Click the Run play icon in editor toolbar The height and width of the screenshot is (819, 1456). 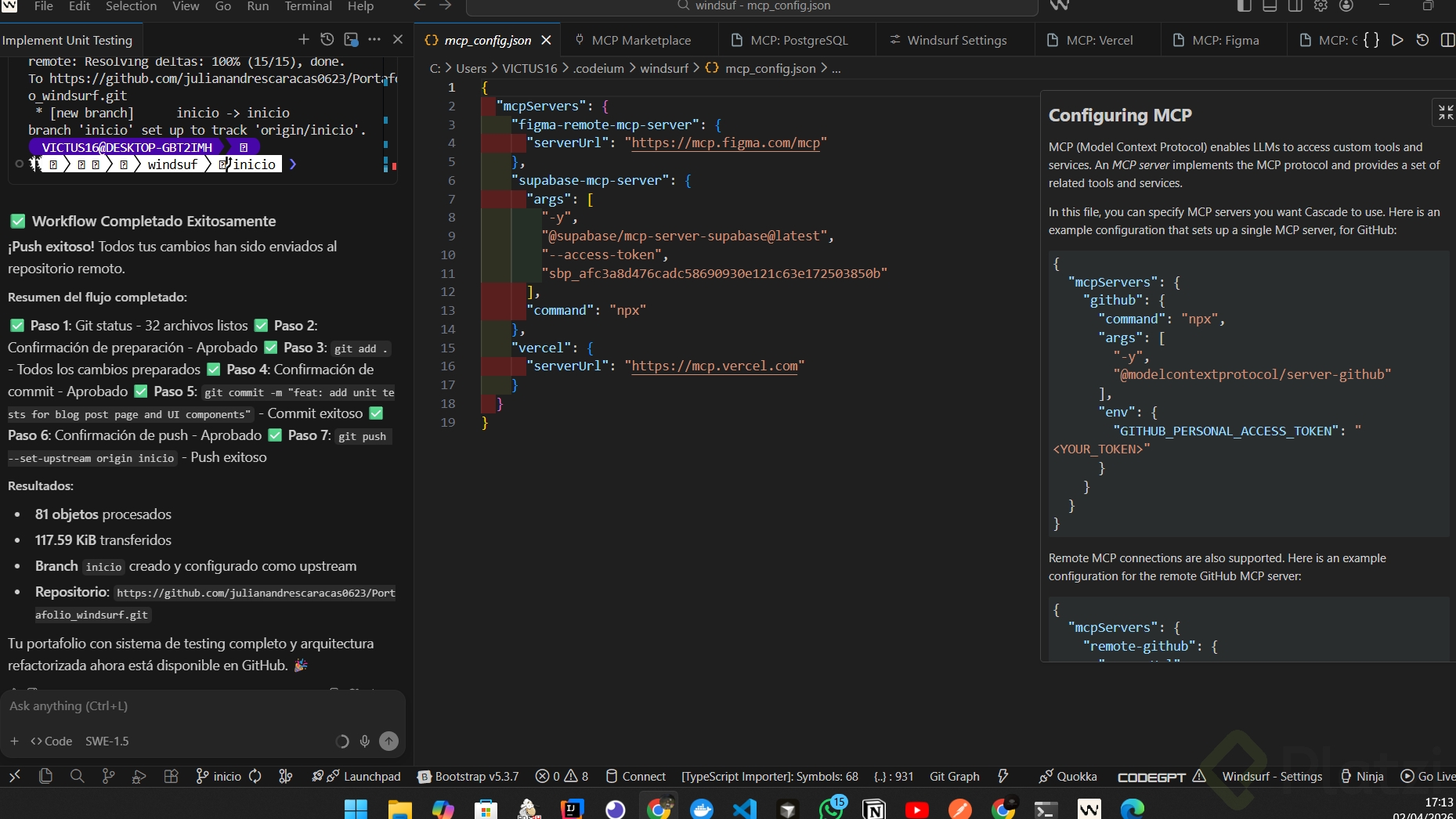(1397, 40)
